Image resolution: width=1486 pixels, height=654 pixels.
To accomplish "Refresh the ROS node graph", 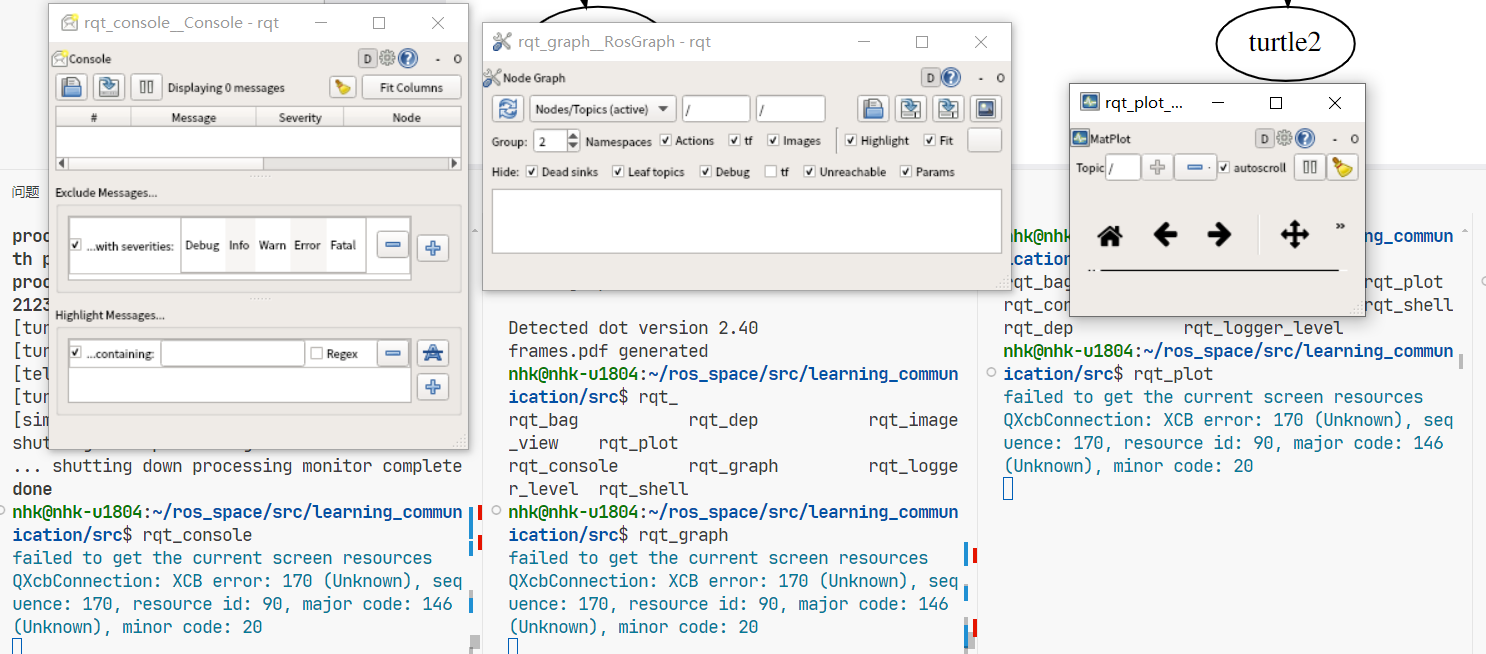I will 509,109.
